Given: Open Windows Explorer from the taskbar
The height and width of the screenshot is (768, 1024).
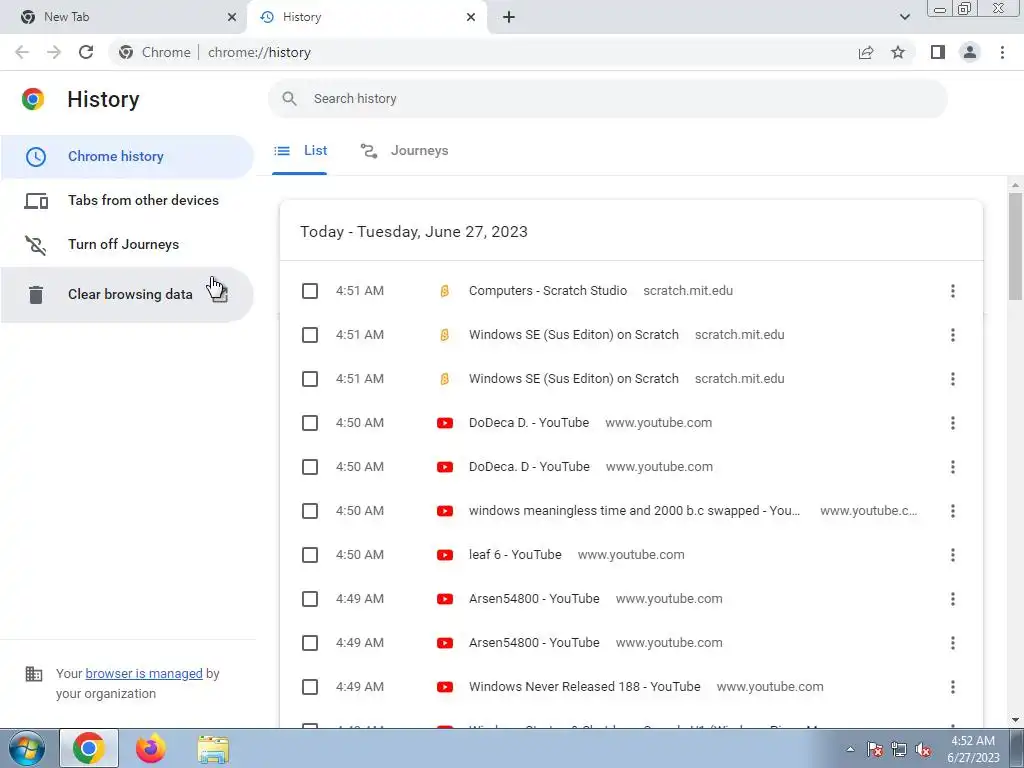Looking at the screenshot, I should click(x=213, y=749).
